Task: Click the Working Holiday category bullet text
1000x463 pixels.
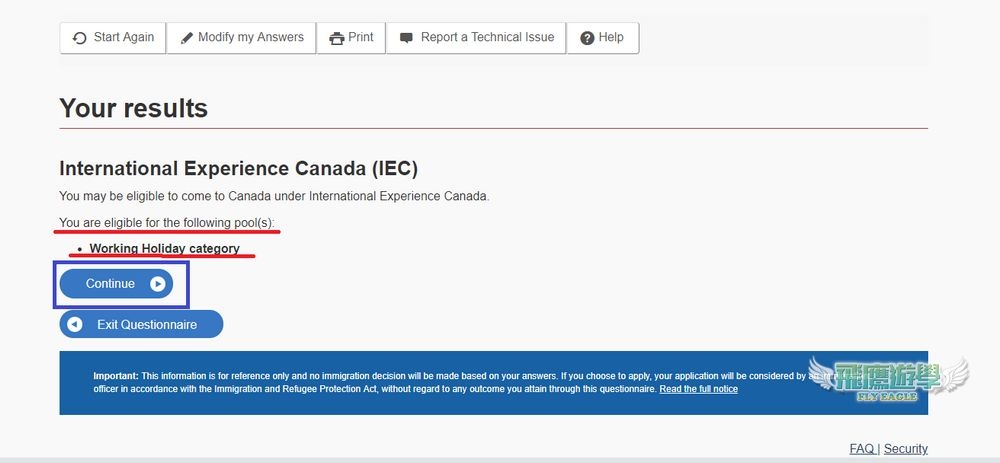Action: pos(165,249)
